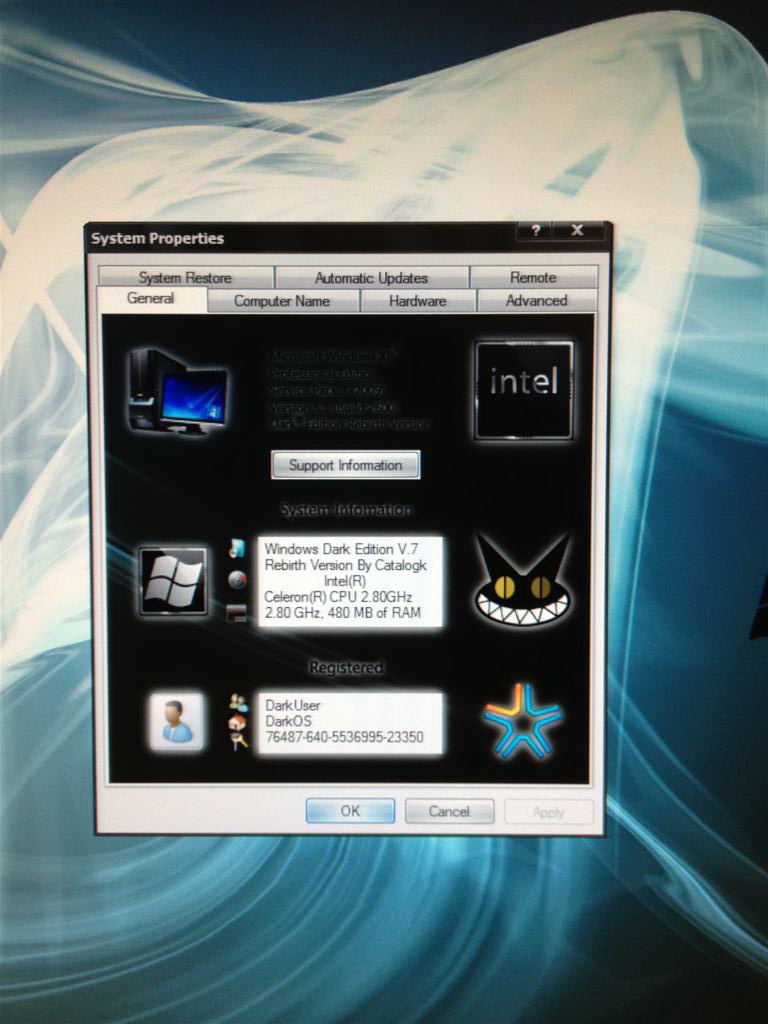Click the memory card icon beside RAM info

[x=237, y=613]
